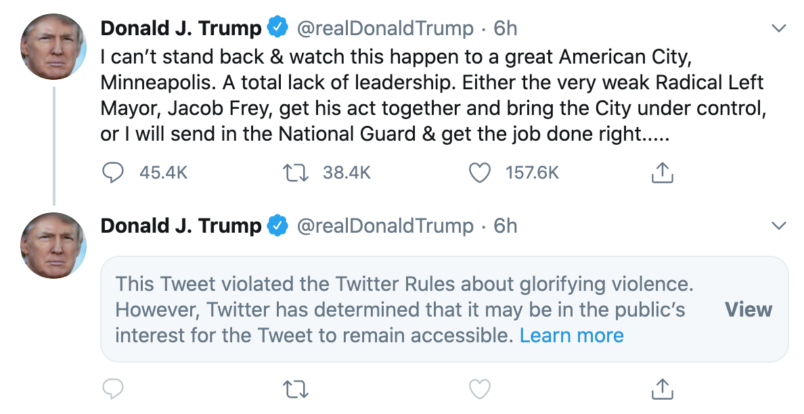
Task: Like the tweet with 157.6K likes
Action: pyautogui.click(x=480, y=173)
